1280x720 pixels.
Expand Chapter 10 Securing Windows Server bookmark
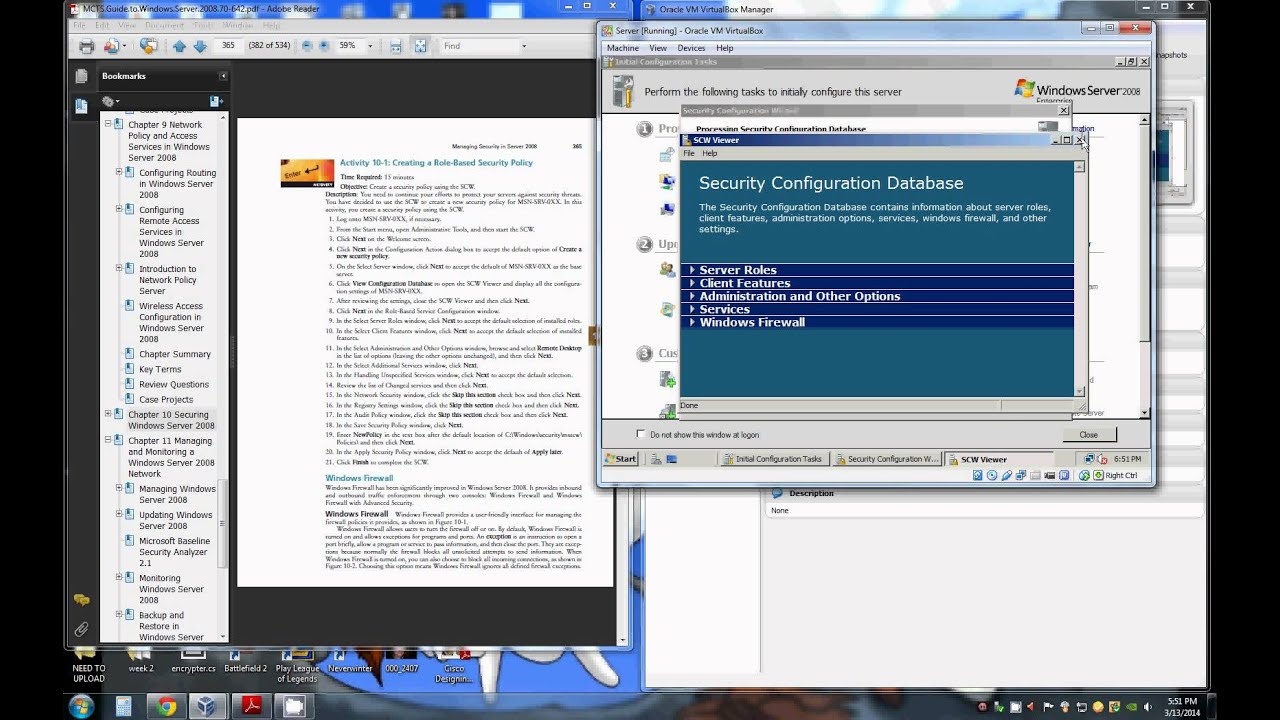tap(108, 414)
